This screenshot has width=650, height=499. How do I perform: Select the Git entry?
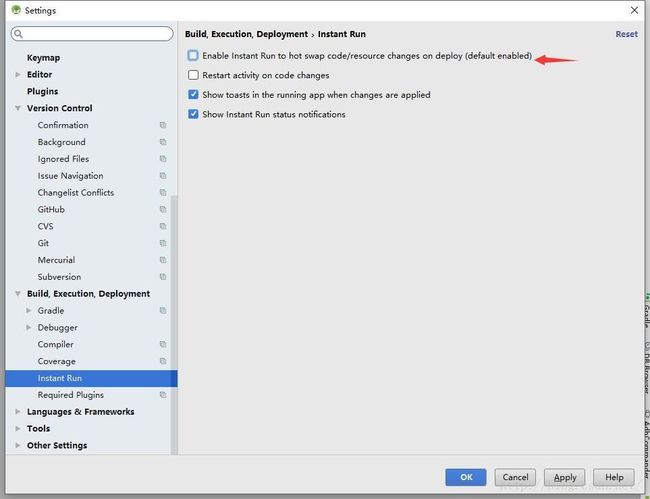(x=43, y=243)
